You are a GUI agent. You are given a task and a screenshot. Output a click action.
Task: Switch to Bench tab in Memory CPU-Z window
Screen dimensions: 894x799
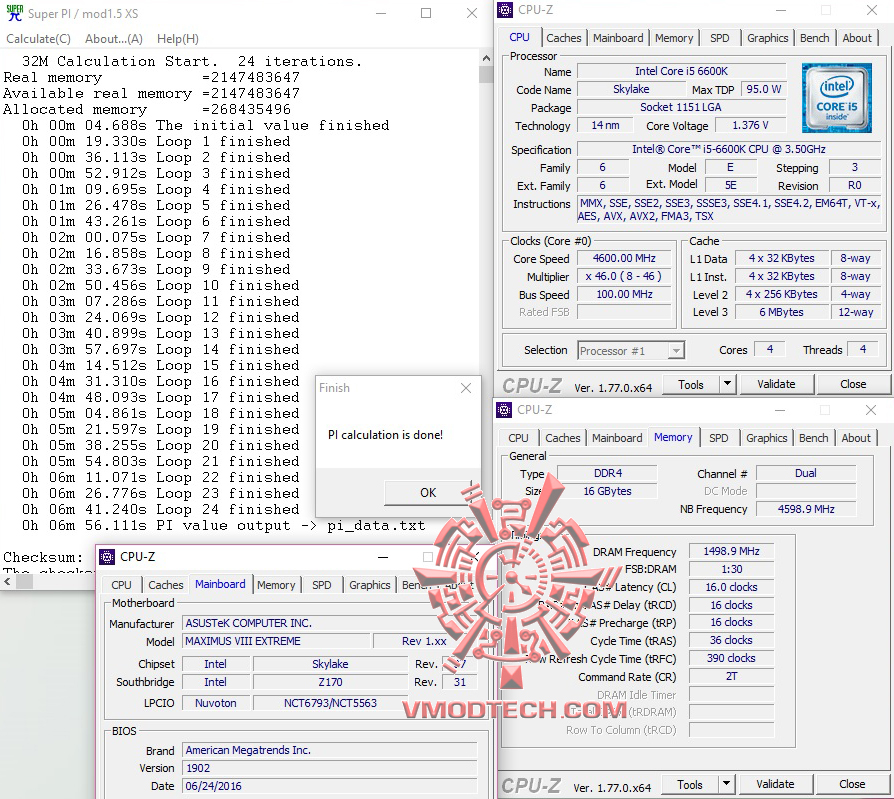tap(813, 438)
